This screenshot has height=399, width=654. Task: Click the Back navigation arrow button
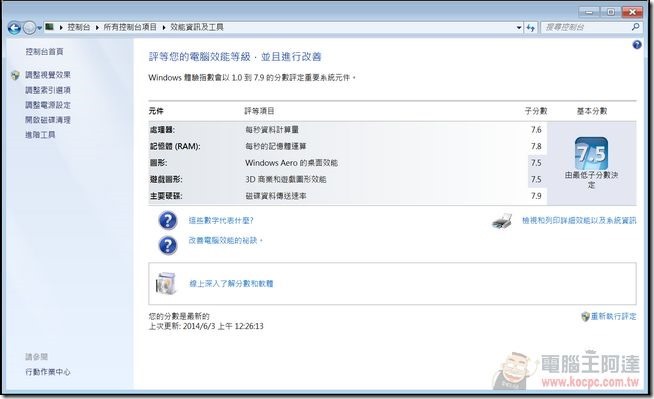click(14, 28)
